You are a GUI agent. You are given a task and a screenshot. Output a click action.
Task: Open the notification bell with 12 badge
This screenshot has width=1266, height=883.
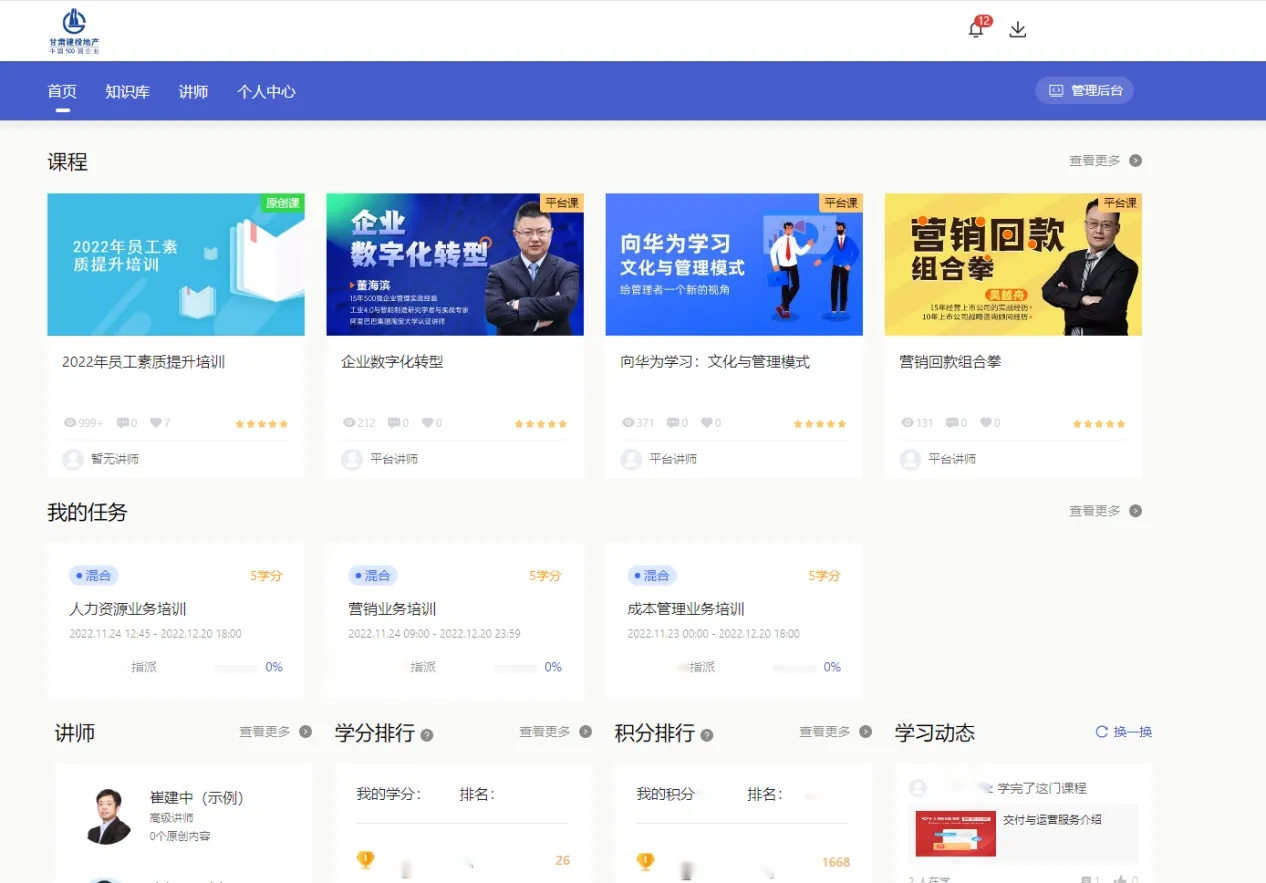click(x=976, y=30)
